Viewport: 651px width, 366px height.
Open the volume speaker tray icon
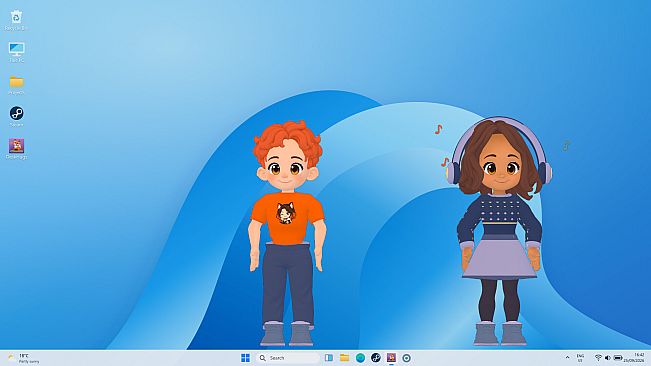608,358
